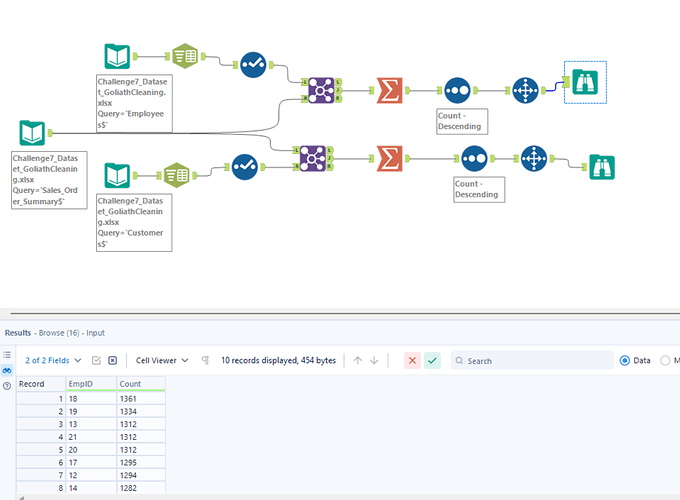Viewport: 680px width, 500px height.
Task: Click the Count column header
Action: tap(140, 383)
